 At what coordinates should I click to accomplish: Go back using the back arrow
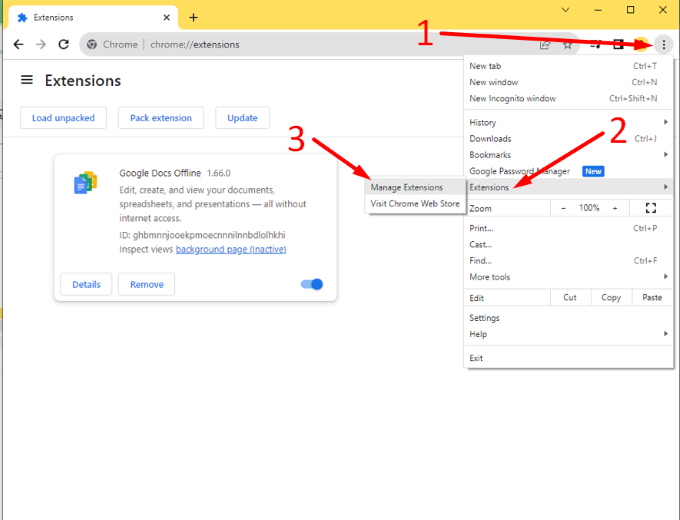18,44
